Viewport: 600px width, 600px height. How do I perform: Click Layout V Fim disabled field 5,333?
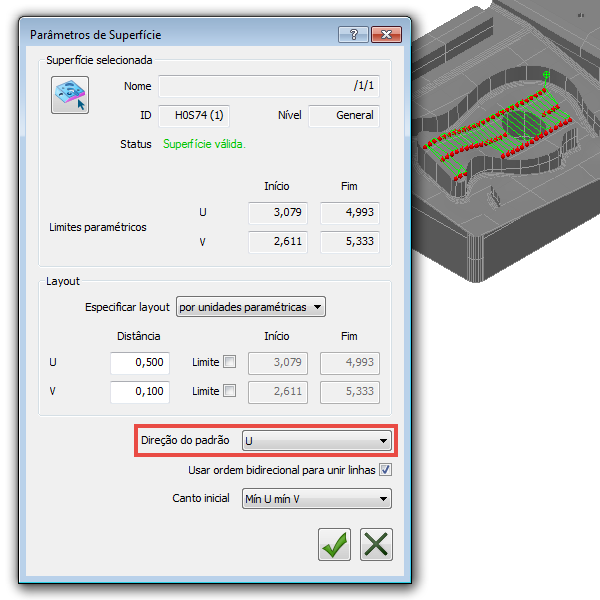[350, 392]
